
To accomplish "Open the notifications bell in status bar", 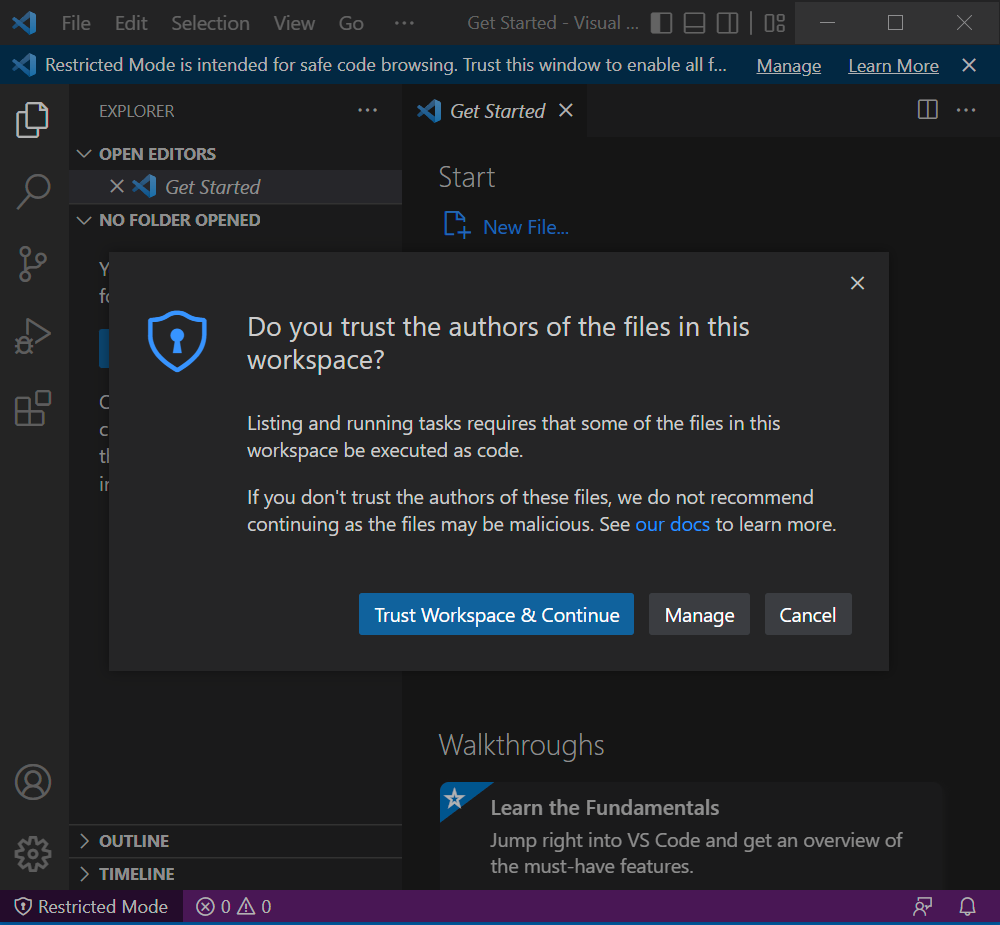I will coord(966,906).
